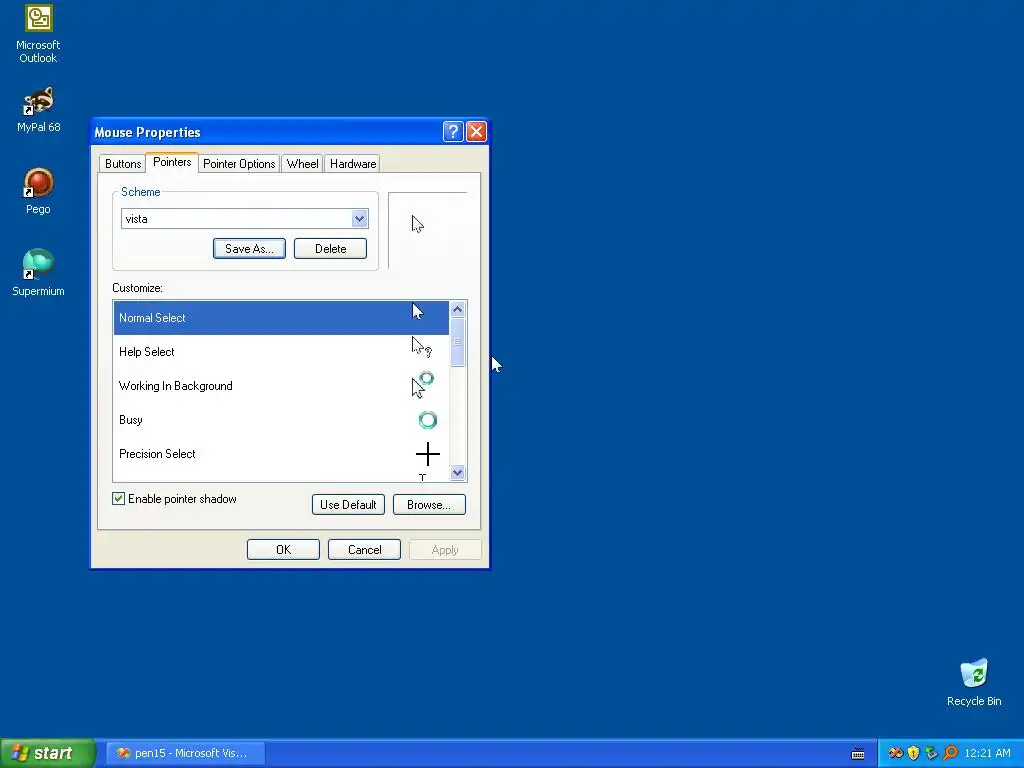Screen dimensions: 1024x768
Task: Select the Help Select row
Action: (281, 352)
